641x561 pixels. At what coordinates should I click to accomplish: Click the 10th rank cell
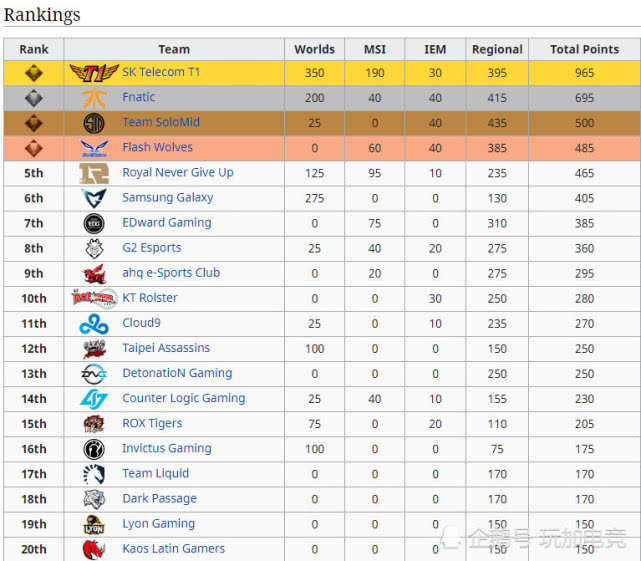(x=34, y=299)
